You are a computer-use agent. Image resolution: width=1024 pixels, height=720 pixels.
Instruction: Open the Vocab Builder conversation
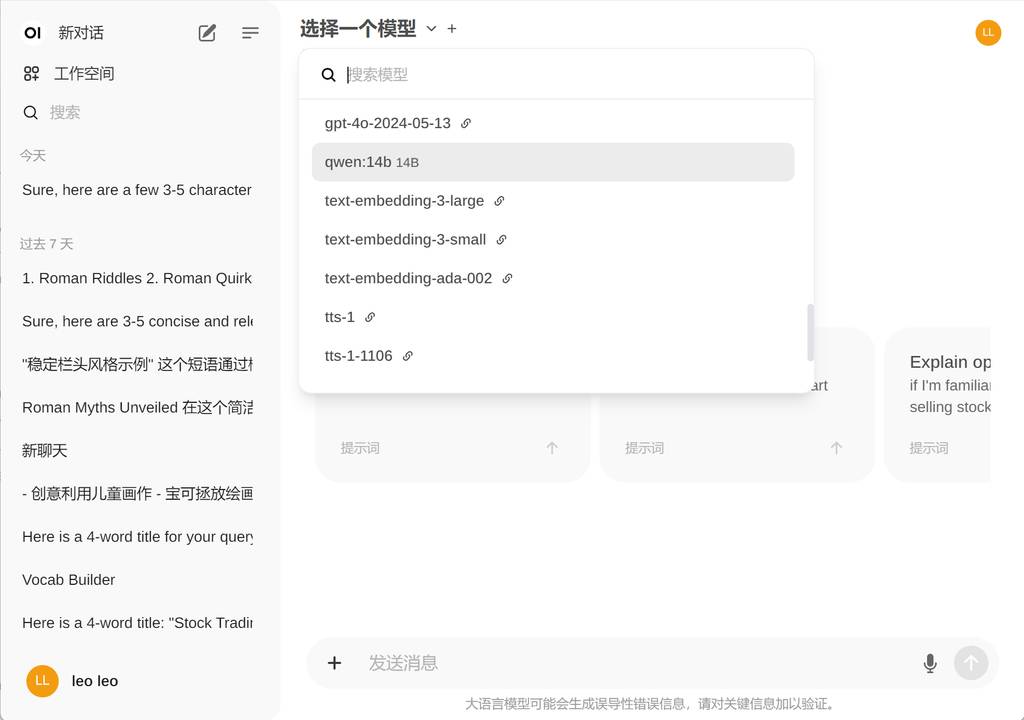click(x=69, y=580)
